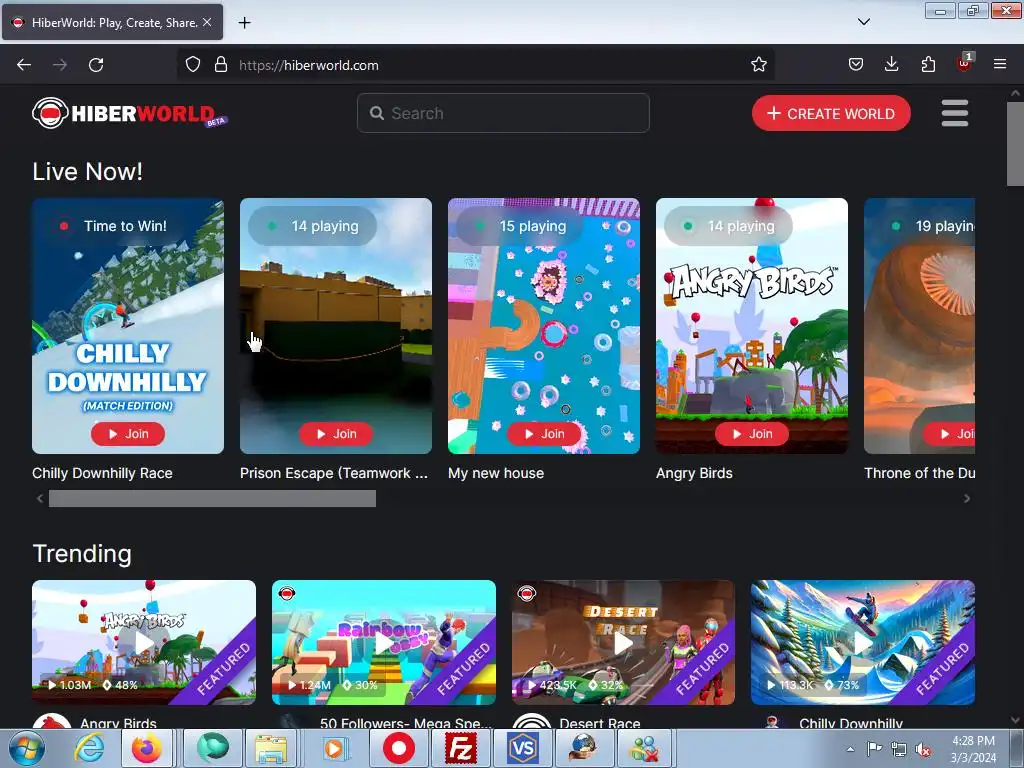Screen dimensions: 1024x768
Task: Click the site padlock icon
Action: click(221, 65)
